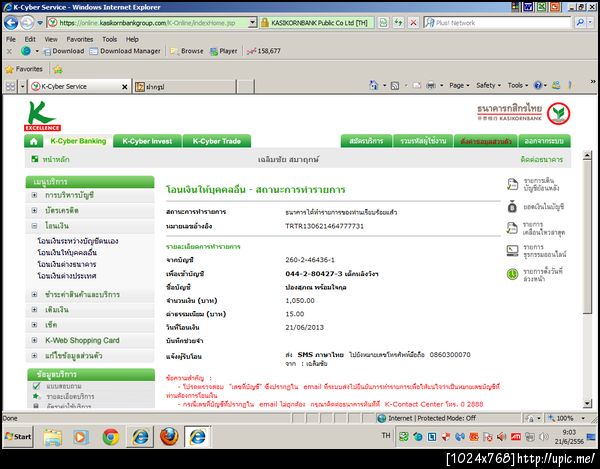The image size is (600, 469).
Task: Click the หน้าหลัก link
Action: tap(56, 159)
